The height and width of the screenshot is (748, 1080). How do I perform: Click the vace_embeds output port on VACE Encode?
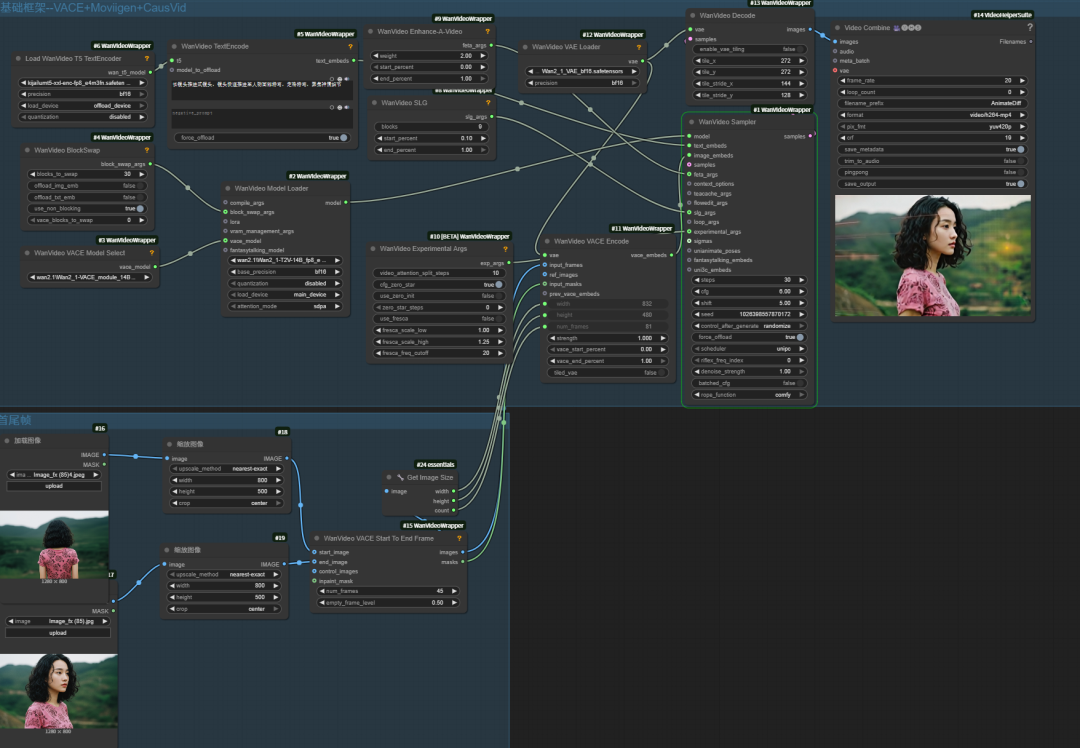point(672,256)
